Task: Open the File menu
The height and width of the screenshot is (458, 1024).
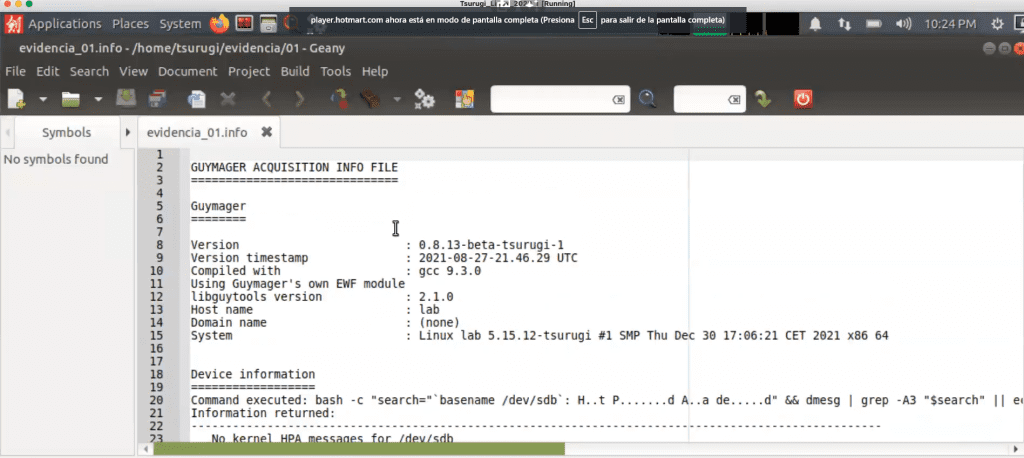Action: 16,71
